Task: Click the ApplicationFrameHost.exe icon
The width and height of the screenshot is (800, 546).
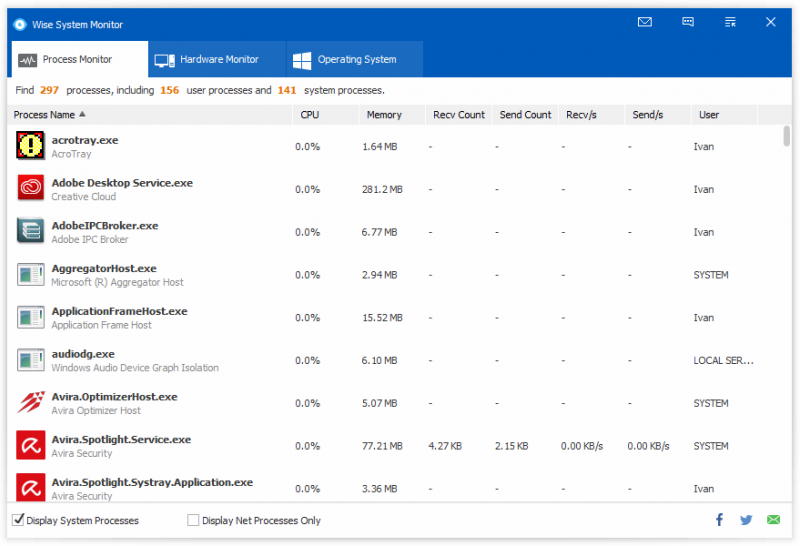Action: (30, 317)
